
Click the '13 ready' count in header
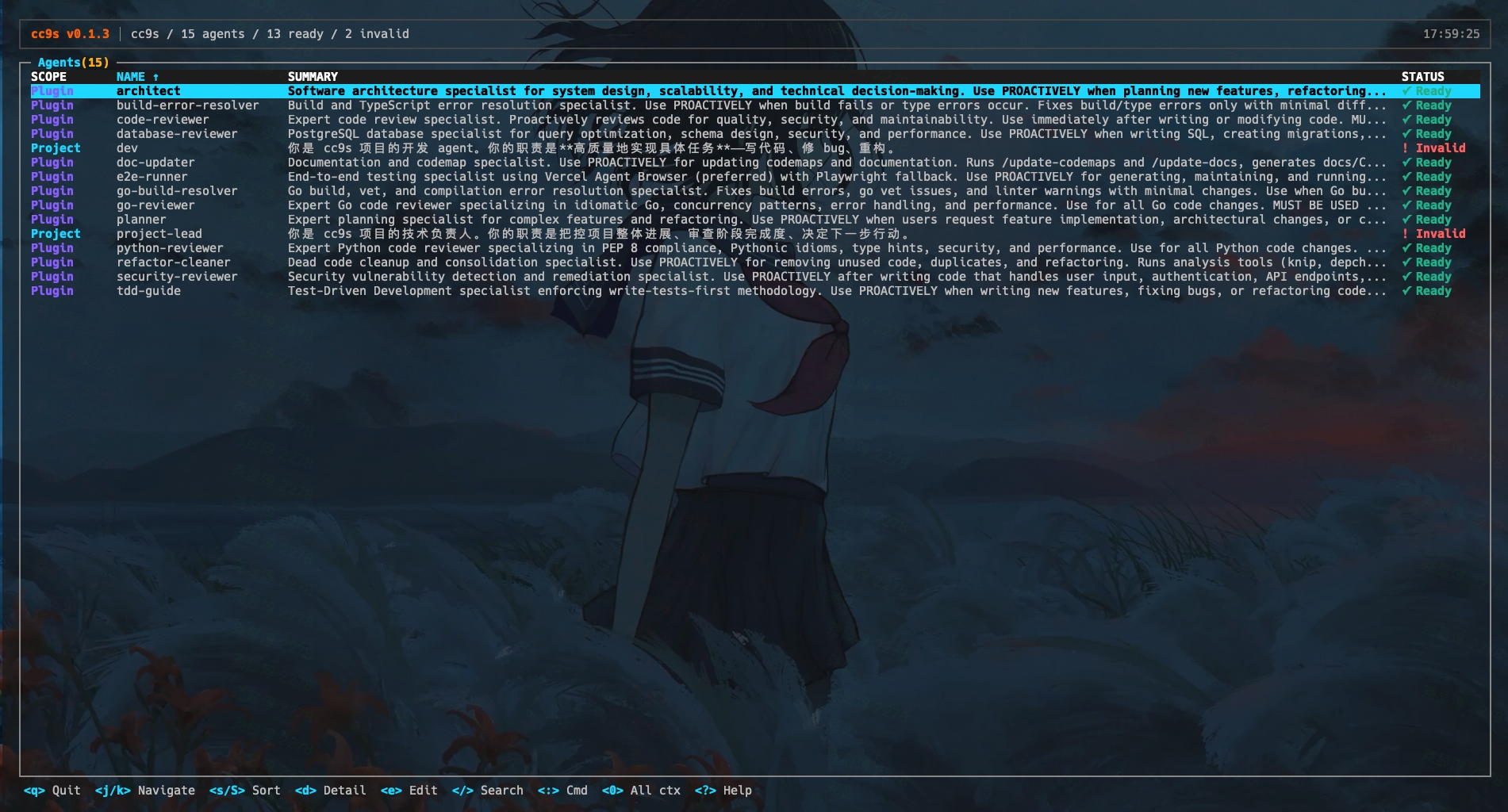click(295, 34)
